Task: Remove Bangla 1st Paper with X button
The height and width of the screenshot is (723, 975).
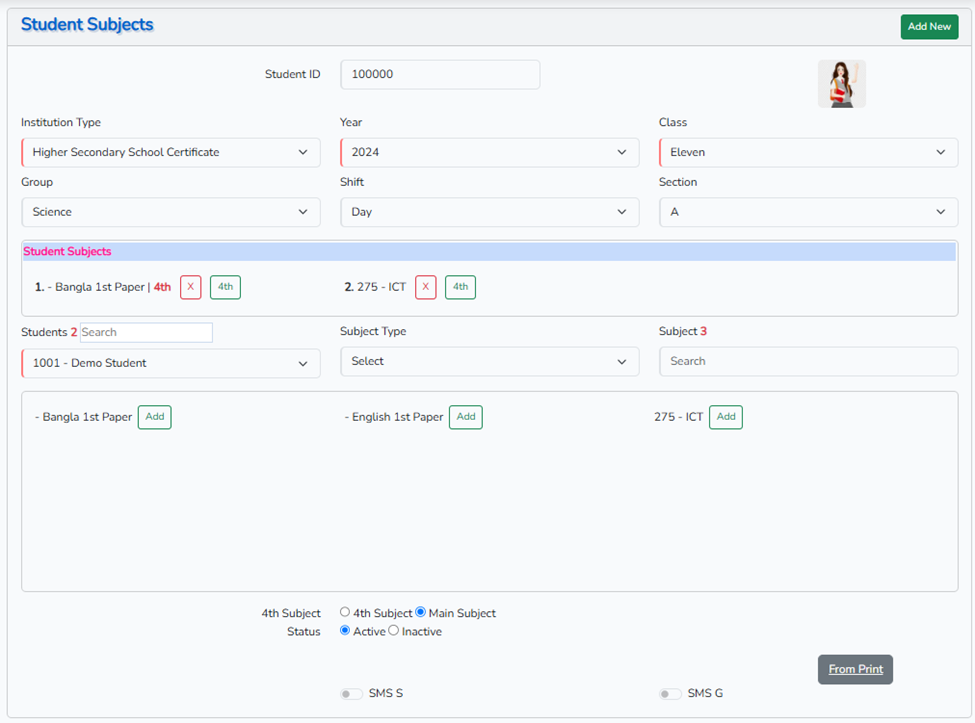Action: tap(191, 287)
